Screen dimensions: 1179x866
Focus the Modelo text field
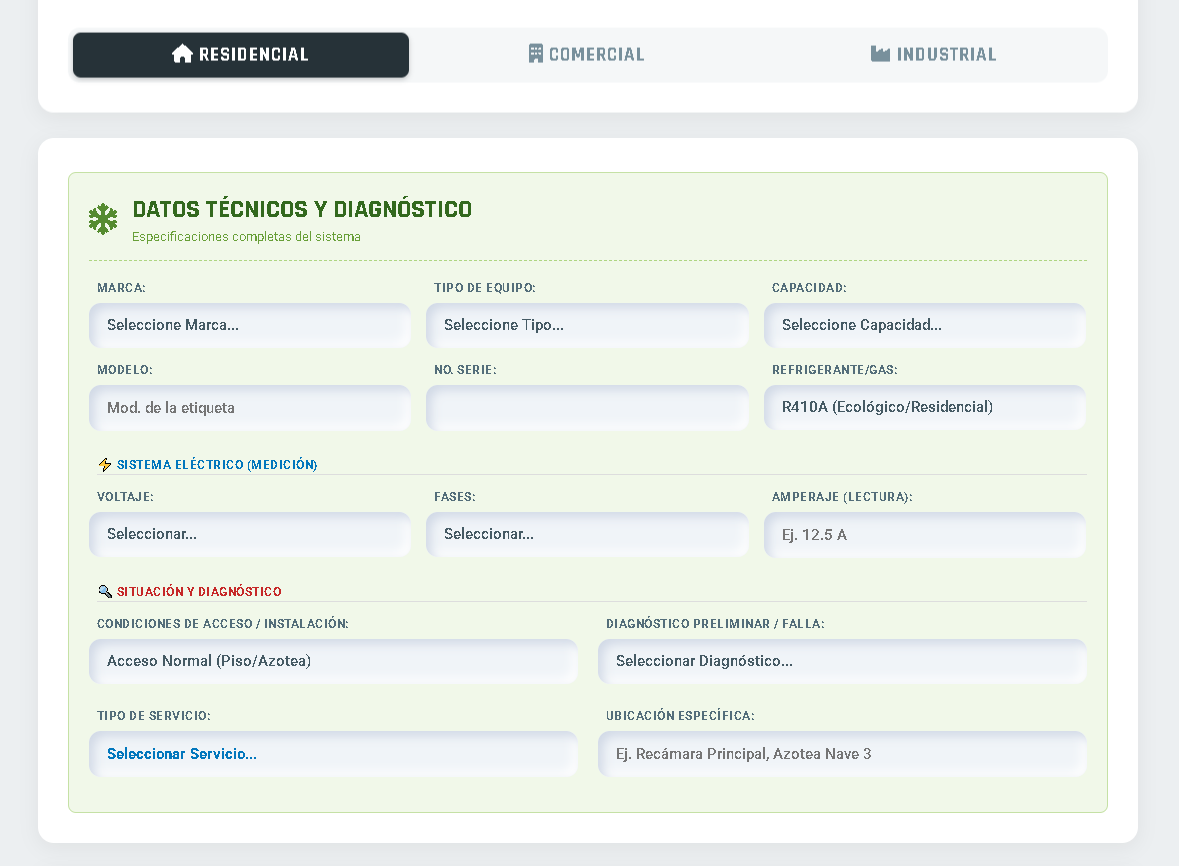tap(249, 408)
